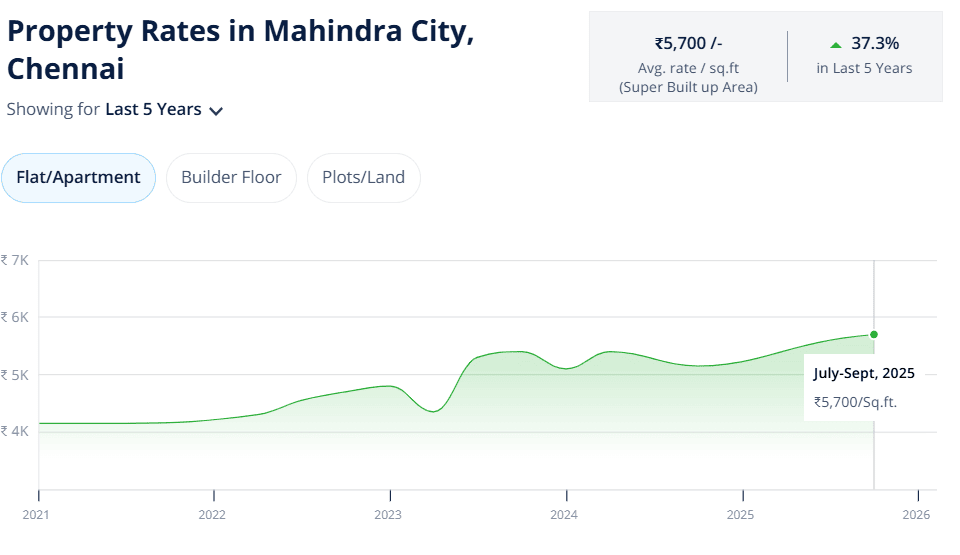Switch to the Plots/Land tab
The height and width of the screenshot is (555, 960).
click(x=363, y=178)
